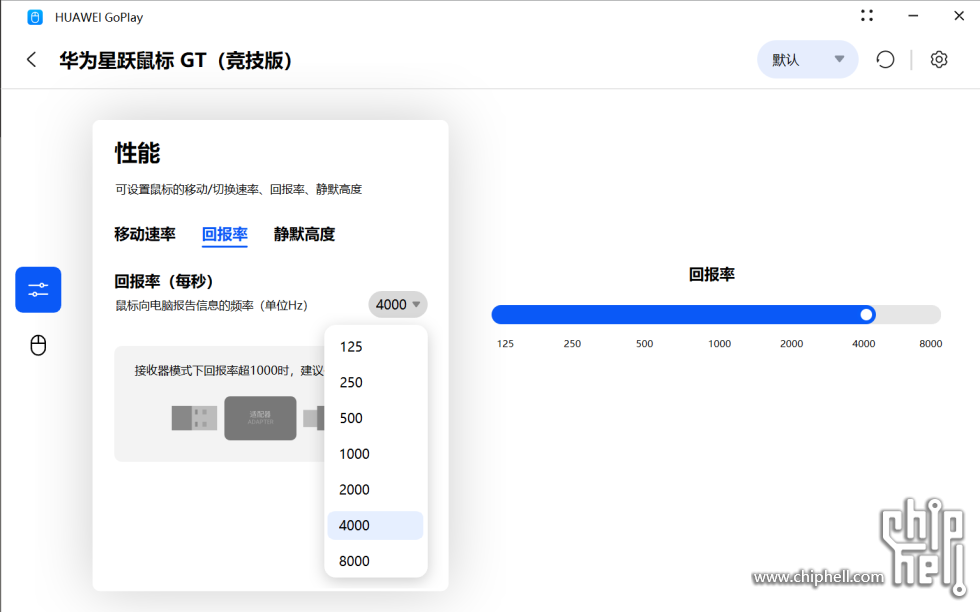Minimize the HUAWEI GoPlay window
The image size is (980, 612).
pyautogui.click(x=913, y=16)
